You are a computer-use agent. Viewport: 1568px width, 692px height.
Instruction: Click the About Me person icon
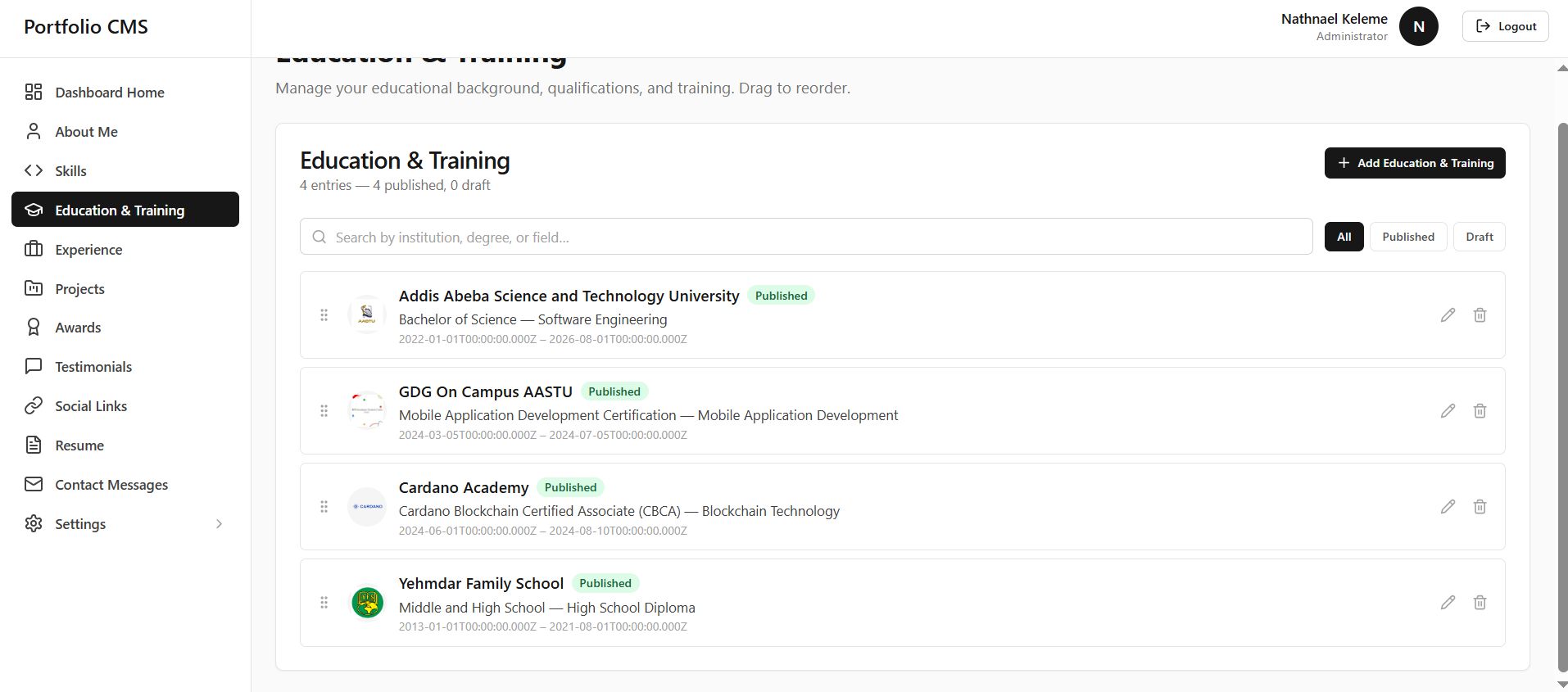click(x=34, y=131)
